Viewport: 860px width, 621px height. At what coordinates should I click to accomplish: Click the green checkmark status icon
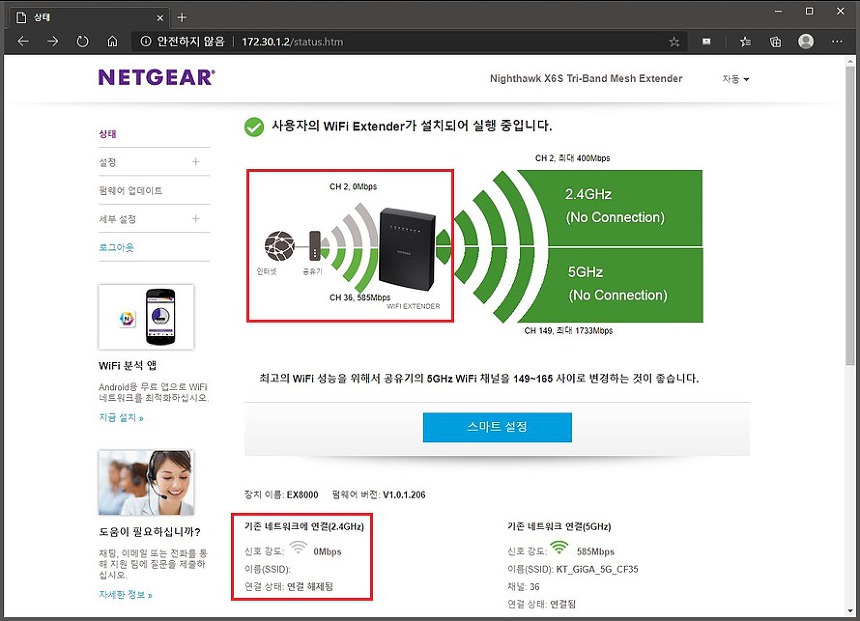pos(254,127)
